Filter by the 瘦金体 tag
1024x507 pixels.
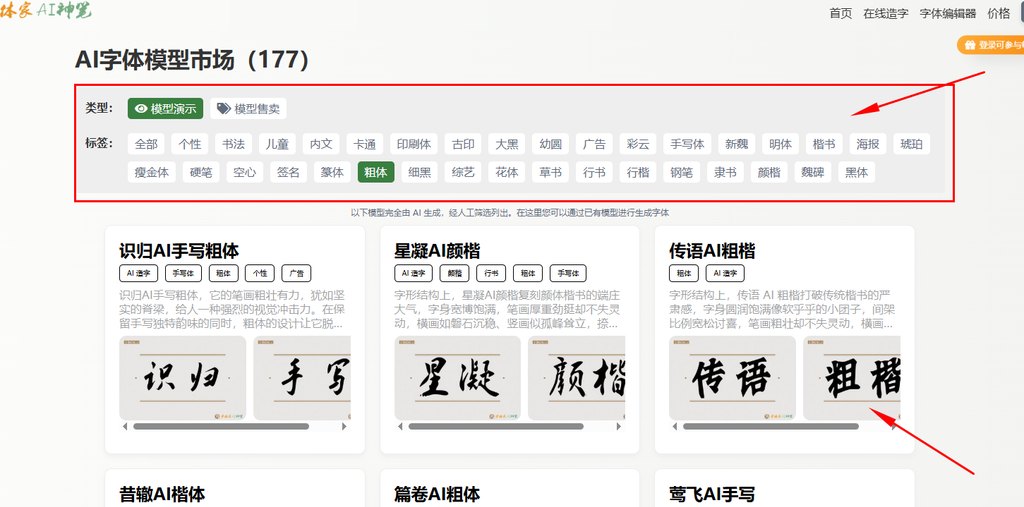152,172
